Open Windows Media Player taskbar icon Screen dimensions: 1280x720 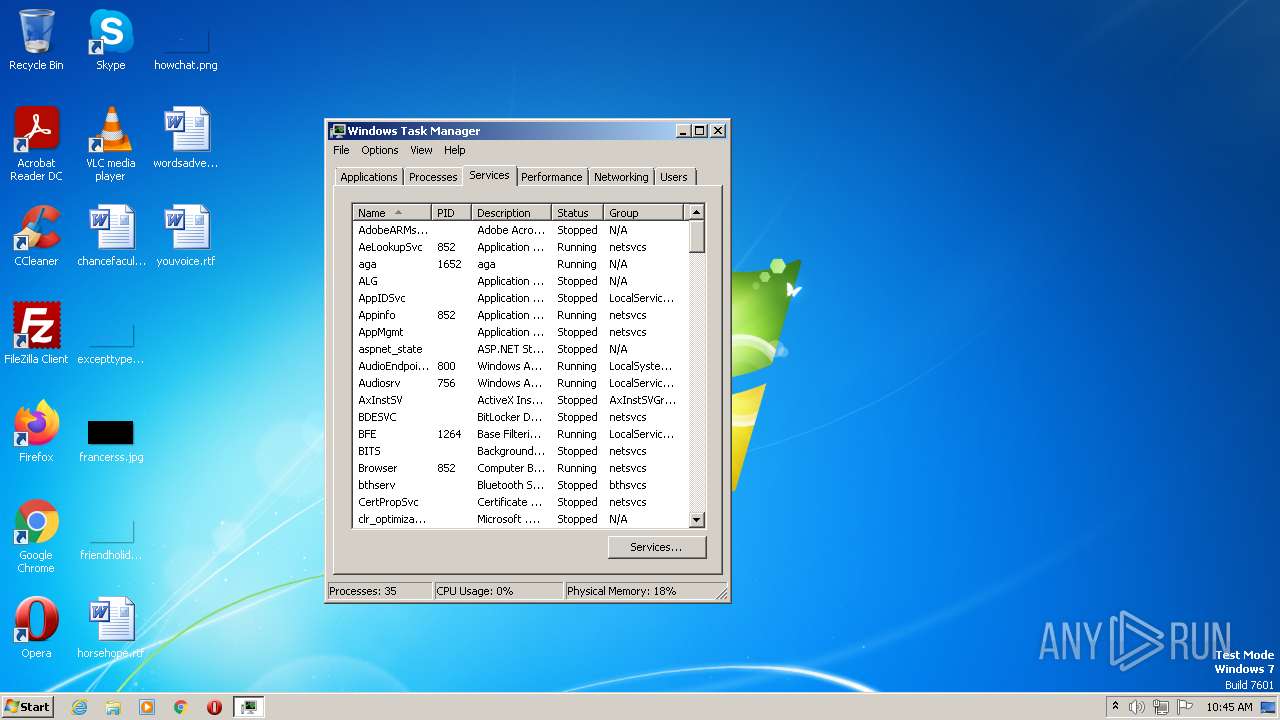pos(147,707)
